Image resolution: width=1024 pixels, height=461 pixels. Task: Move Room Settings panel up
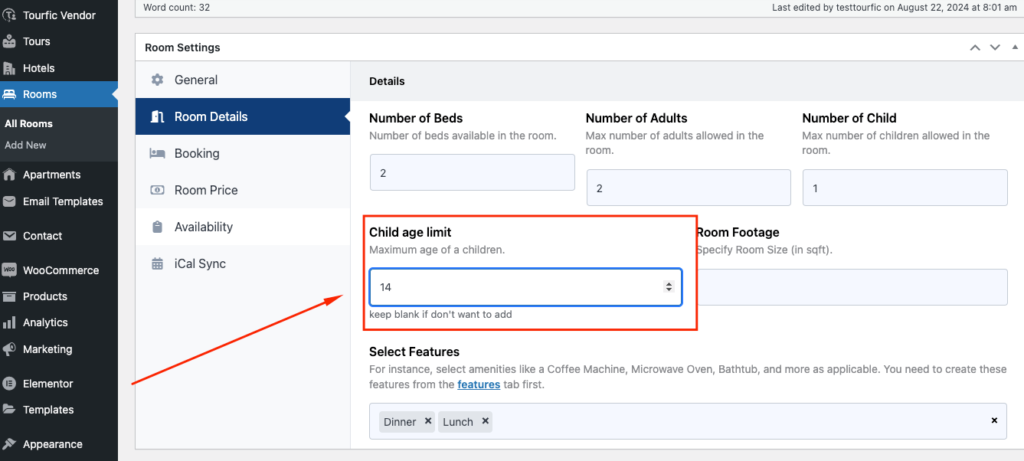(x=975, y=48)
